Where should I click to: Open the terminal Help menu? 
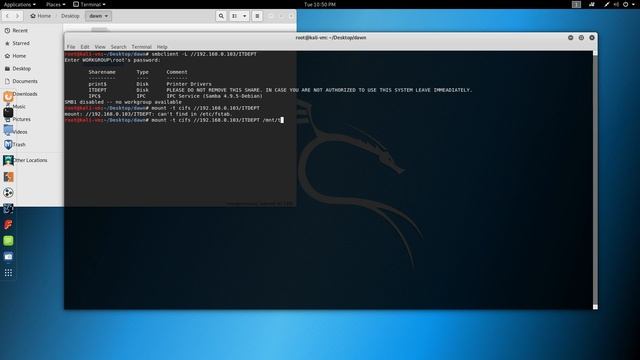click(162, 47)
